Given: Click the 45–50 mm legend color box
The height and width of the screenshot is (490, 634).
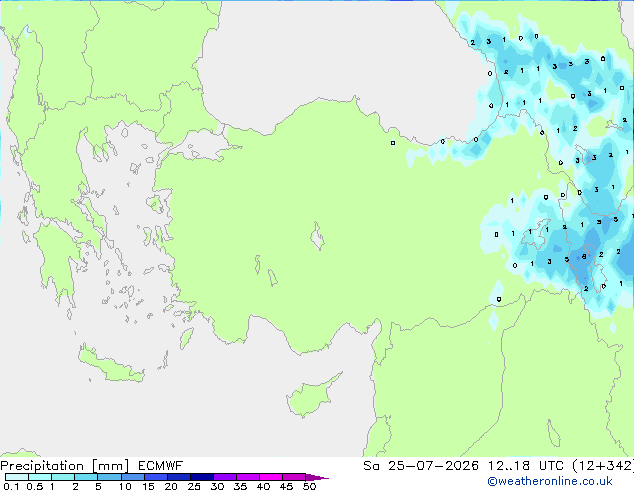Looking at the screenshot, I should tap(294, 477).
